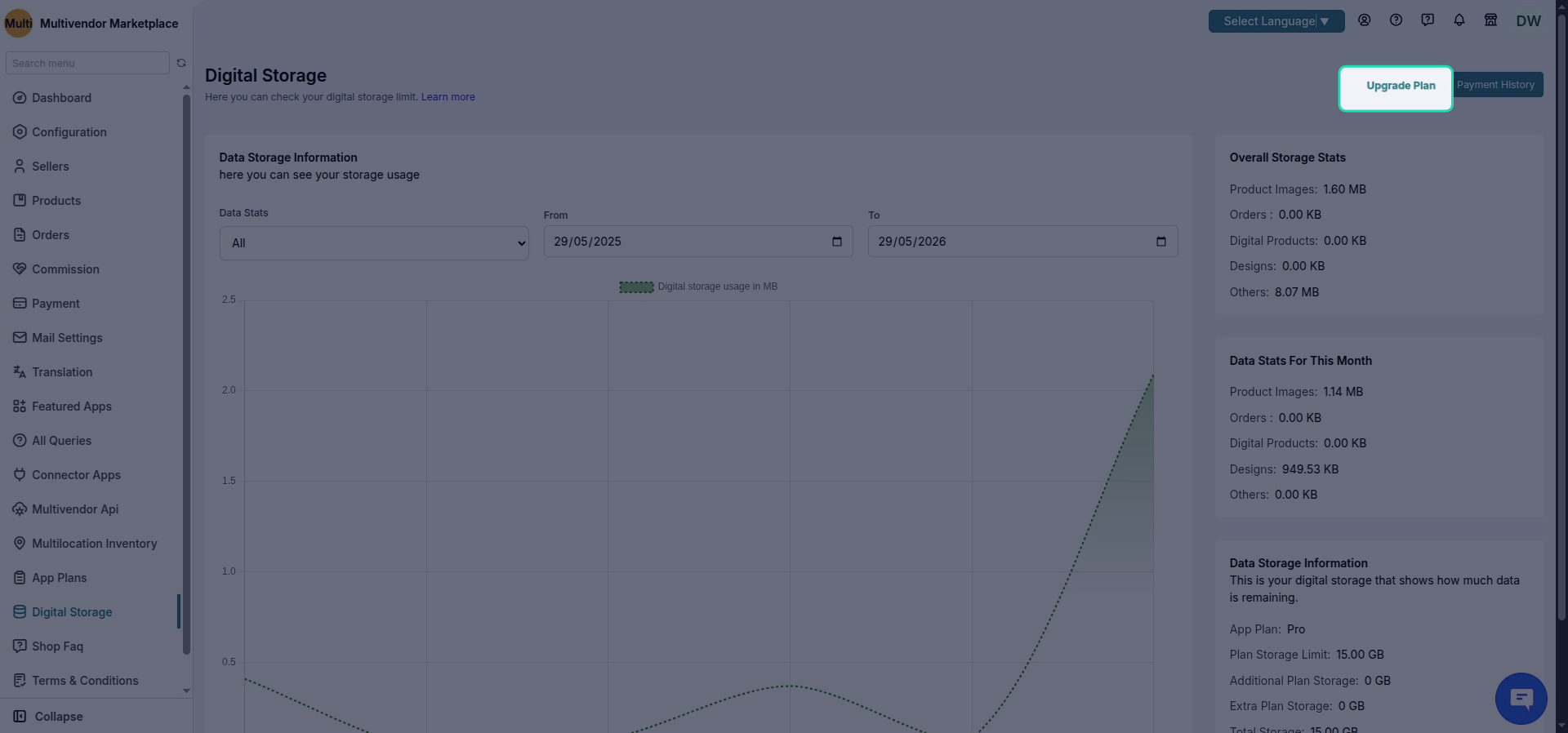
Task: Click the Multivendor Api sidebar icon
Action: pos(20,509)
